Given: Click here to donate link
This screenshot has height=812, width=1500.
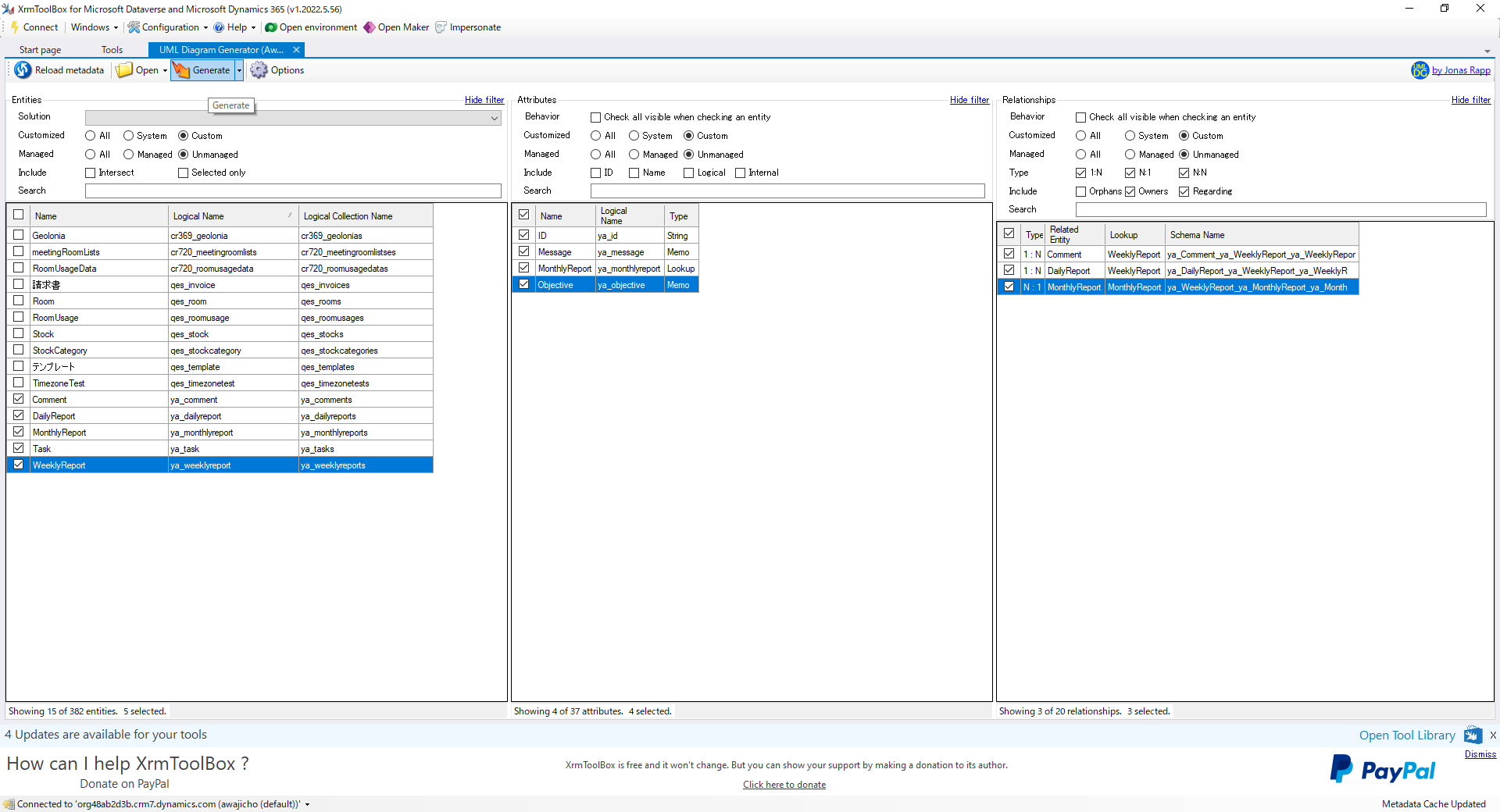Looking at the screenshot, I should (x=784, y=785).
